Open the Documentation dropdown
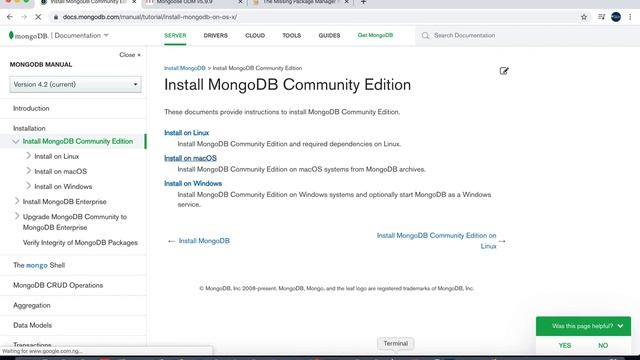 pyautogui.click(x=82, y=36)
